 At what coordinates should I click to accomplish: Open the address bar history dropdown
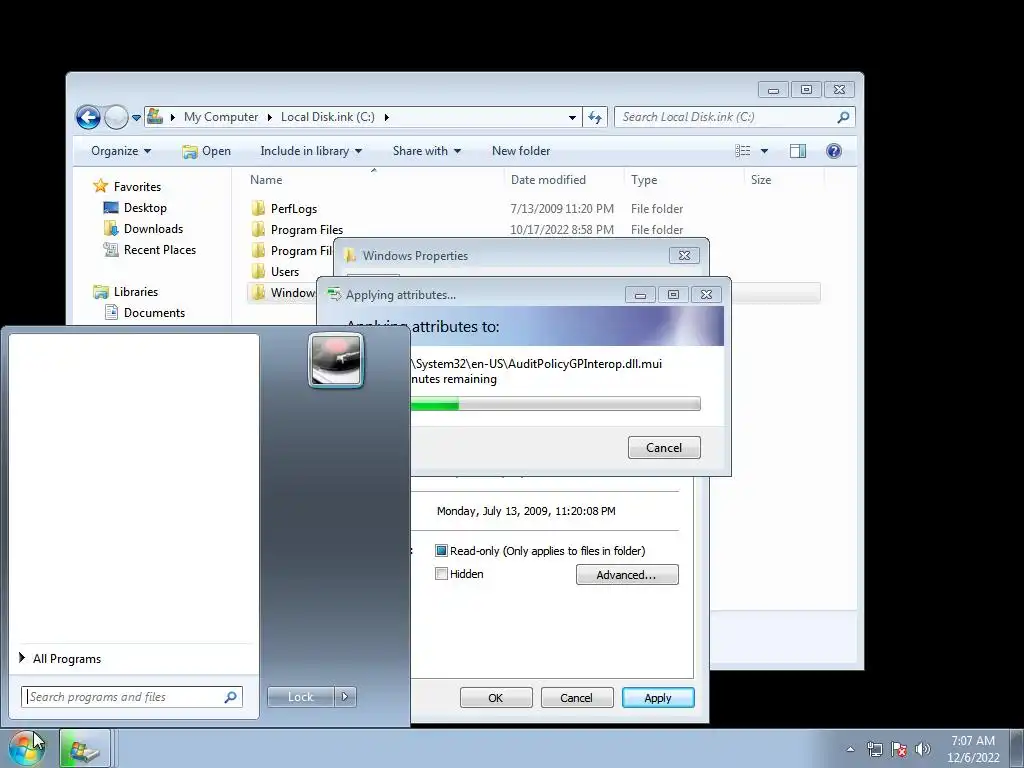point(572,118)
